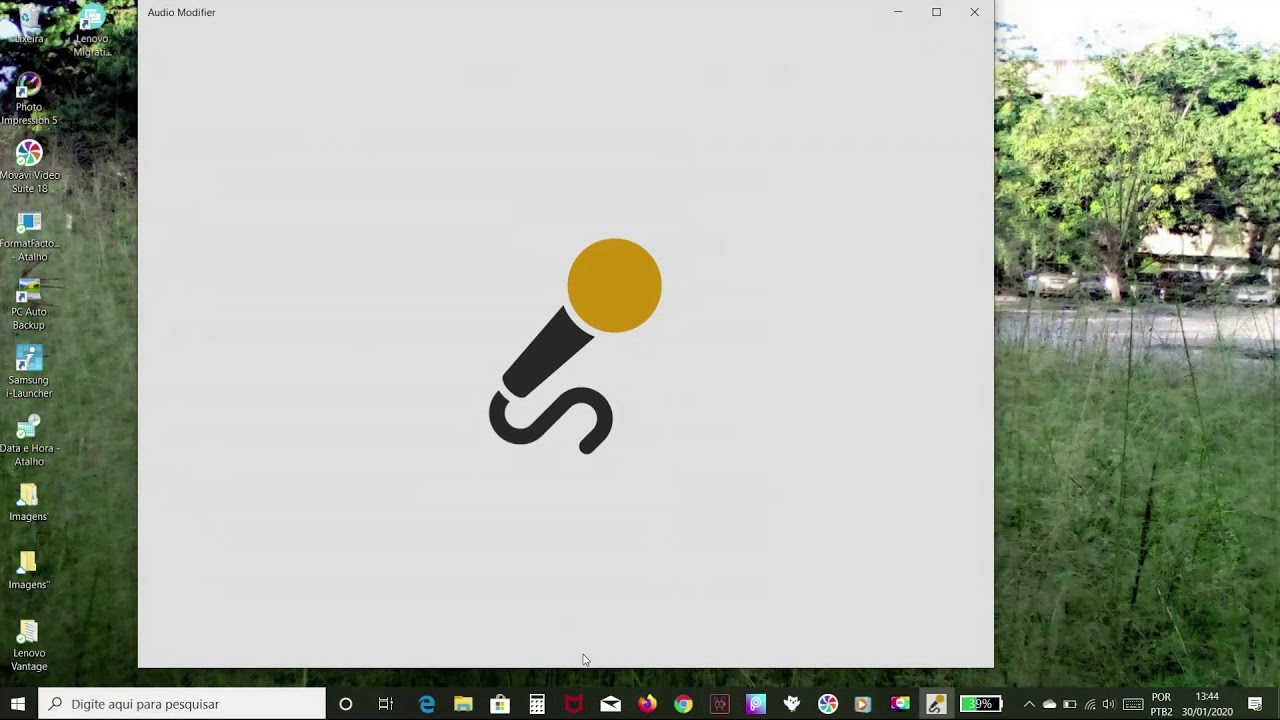The height and width of the screenshot is (720, 1280).
Task: Select the Lenovo Vantage desktop icon
Action: pyautogui.click(x=29, y=646)
